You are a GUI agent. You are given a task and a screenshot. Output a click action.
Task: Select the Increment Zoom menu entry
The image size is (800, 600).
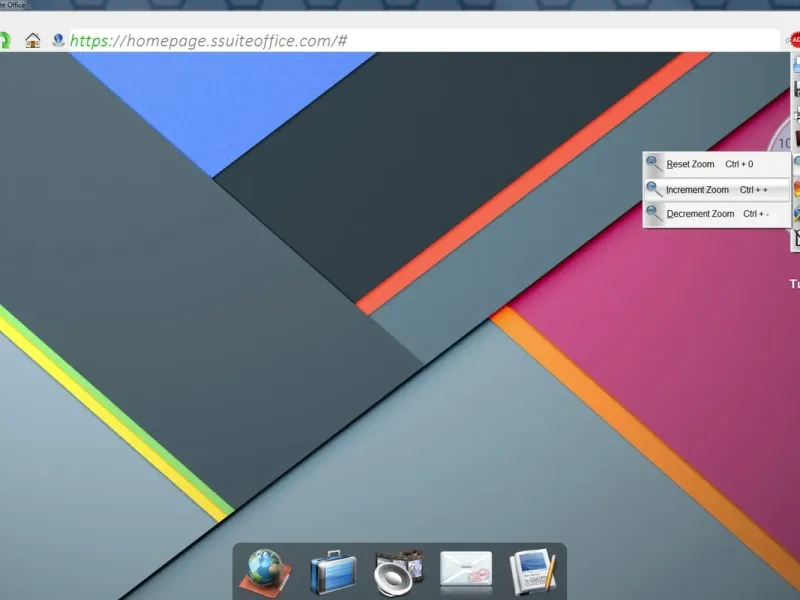[x=716, y=190]
